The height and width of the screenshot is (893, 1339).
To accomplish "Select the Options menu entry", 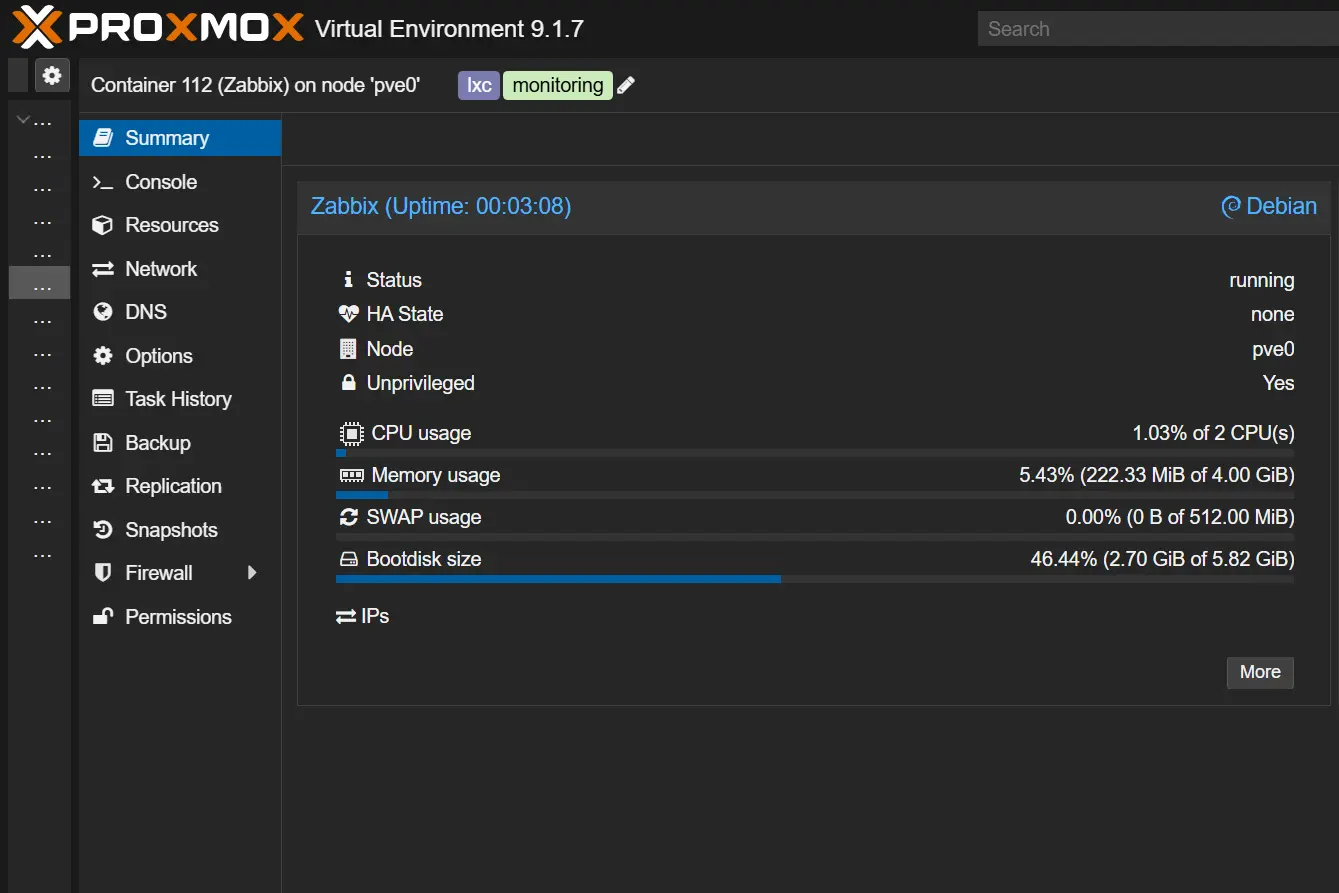I will pos(158,356).
